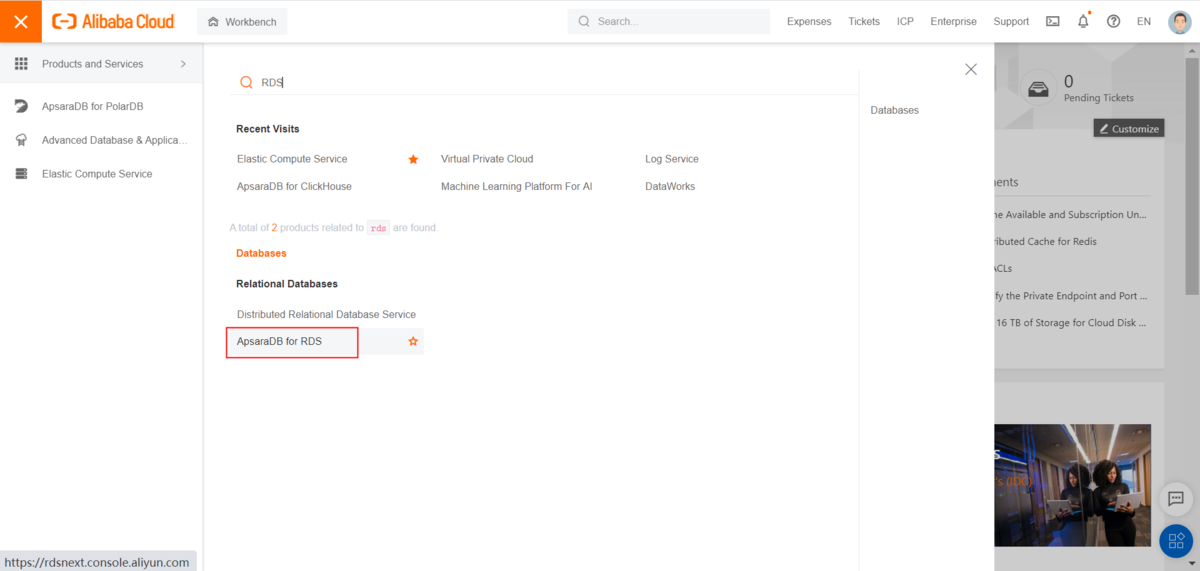Screen dimensions: 1200x571
Task: Open the Support menu
Action: (x=1011, y=21)
